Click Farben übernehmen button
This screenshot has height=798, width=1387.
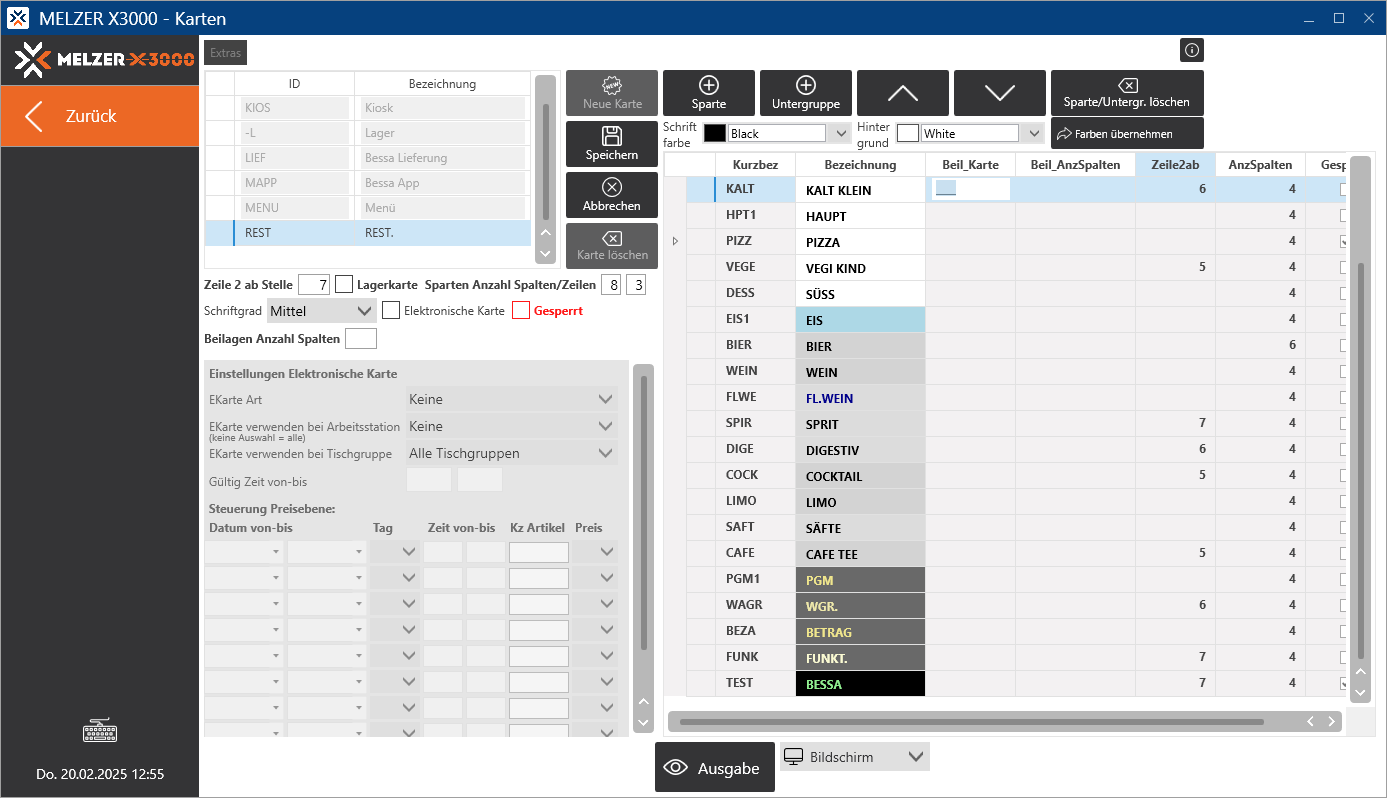pyautogui.click(x=1126, y=133)
